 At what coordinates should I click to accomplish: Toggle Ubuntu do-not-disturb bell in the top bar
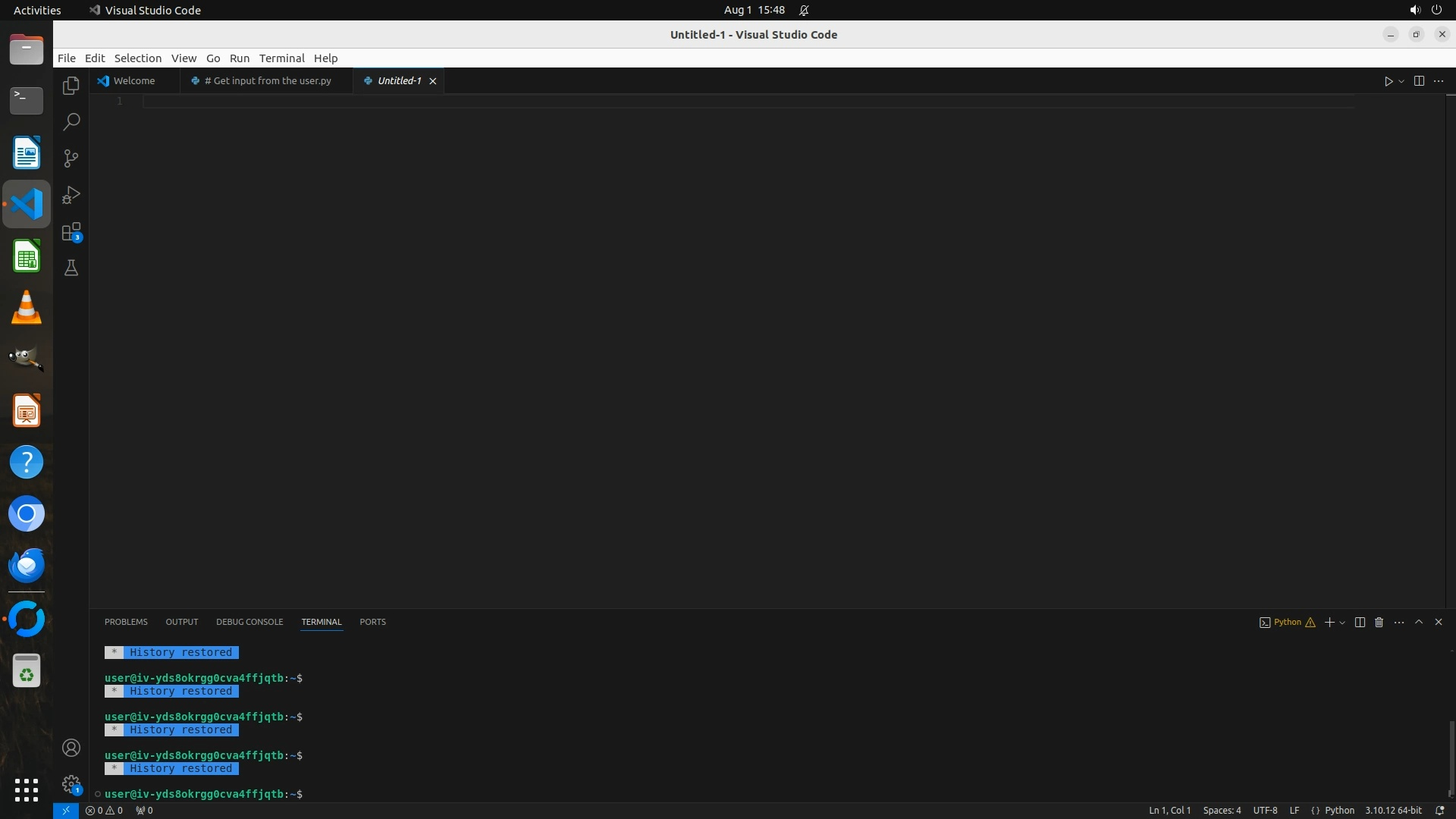tap(804, 10)
